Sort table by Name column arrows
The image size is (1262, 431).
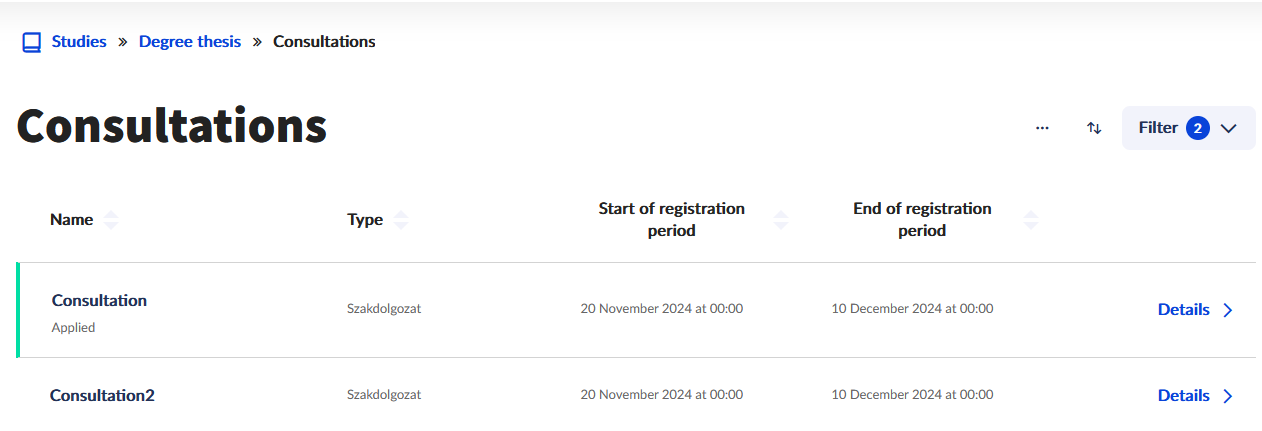[x=111, y=220]
